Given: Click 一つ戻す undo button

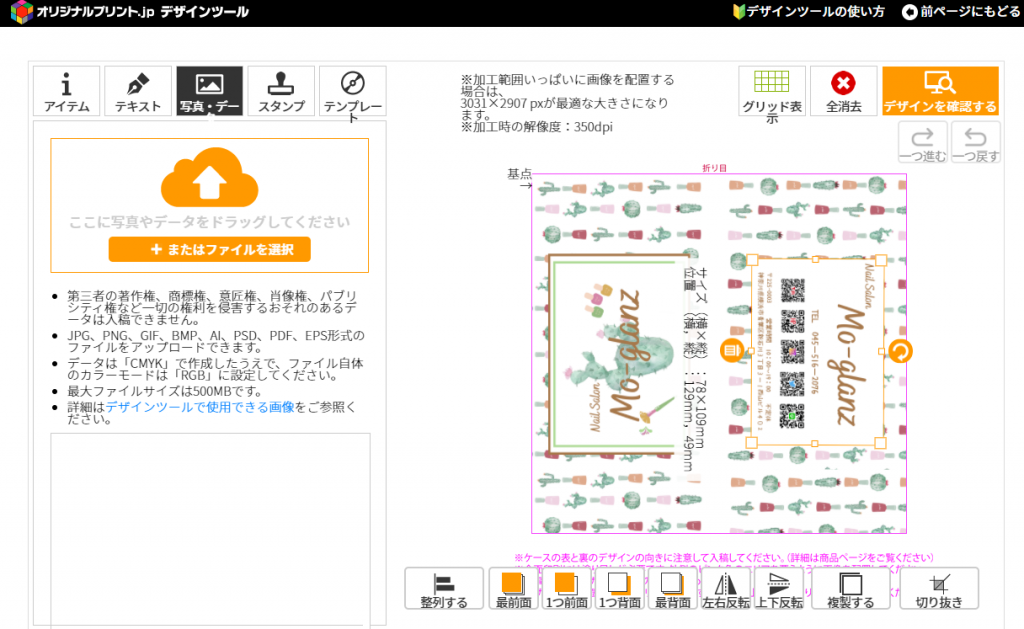Looking at the screenshot, I should tap(976, 142).
